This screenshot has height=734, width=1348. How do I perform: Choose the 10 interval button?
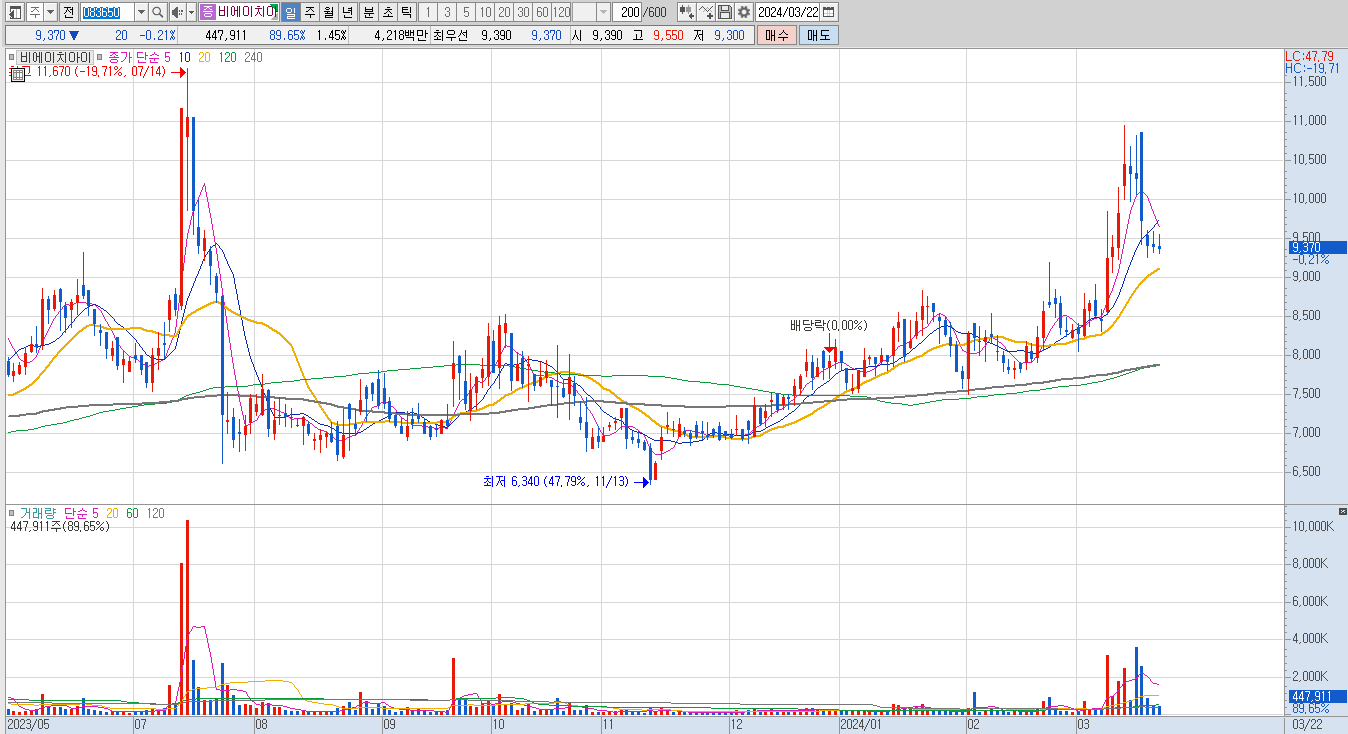tap(485, 12)
